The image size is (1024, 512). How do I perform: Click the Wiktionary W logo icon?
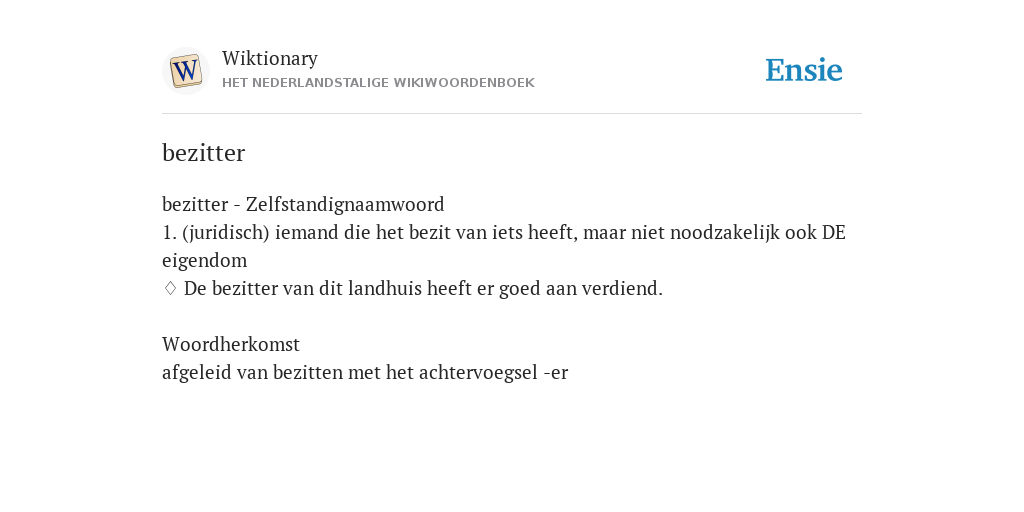click(x=185, y=71)
